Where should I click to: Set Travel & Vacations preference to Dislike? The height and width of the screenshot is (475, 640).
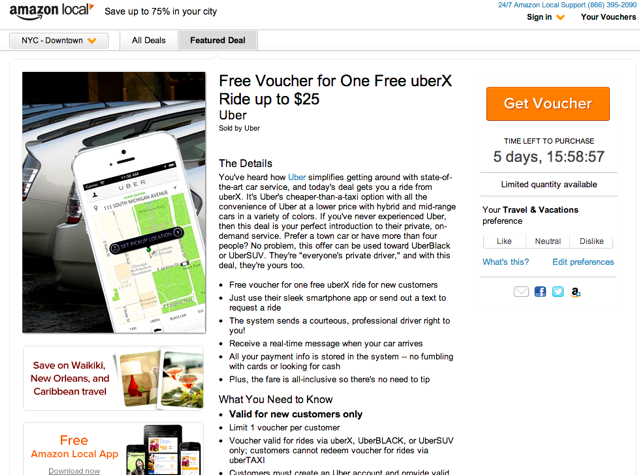click(591, 241)
